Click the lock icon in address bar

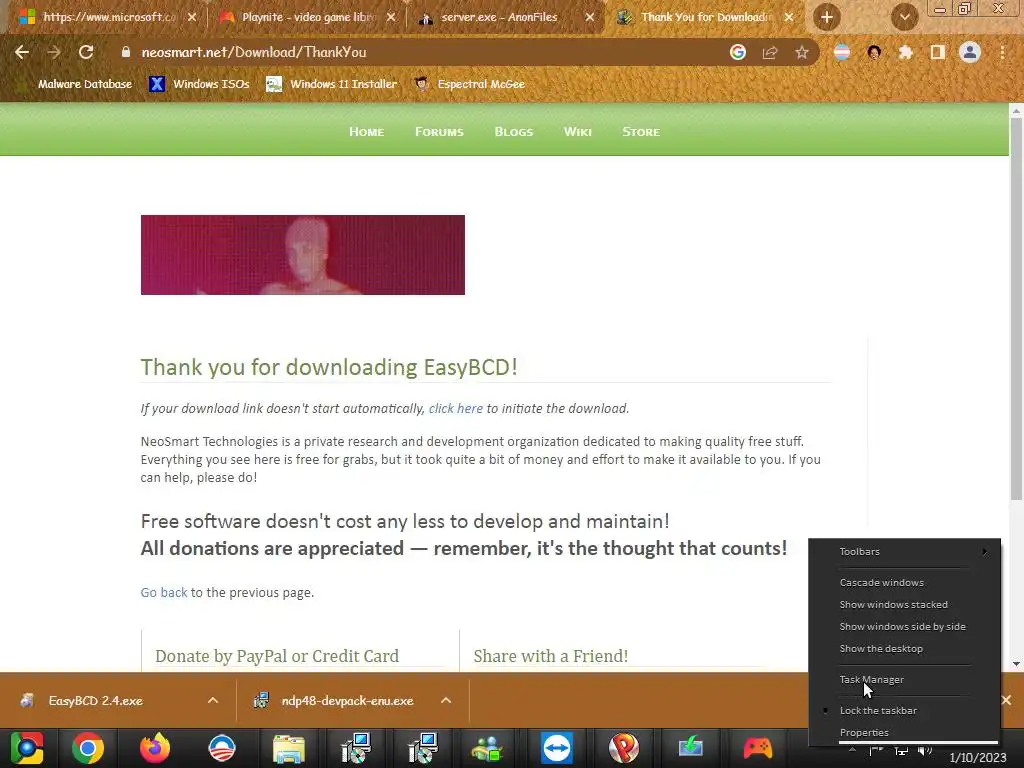click(x=126, y=52)
